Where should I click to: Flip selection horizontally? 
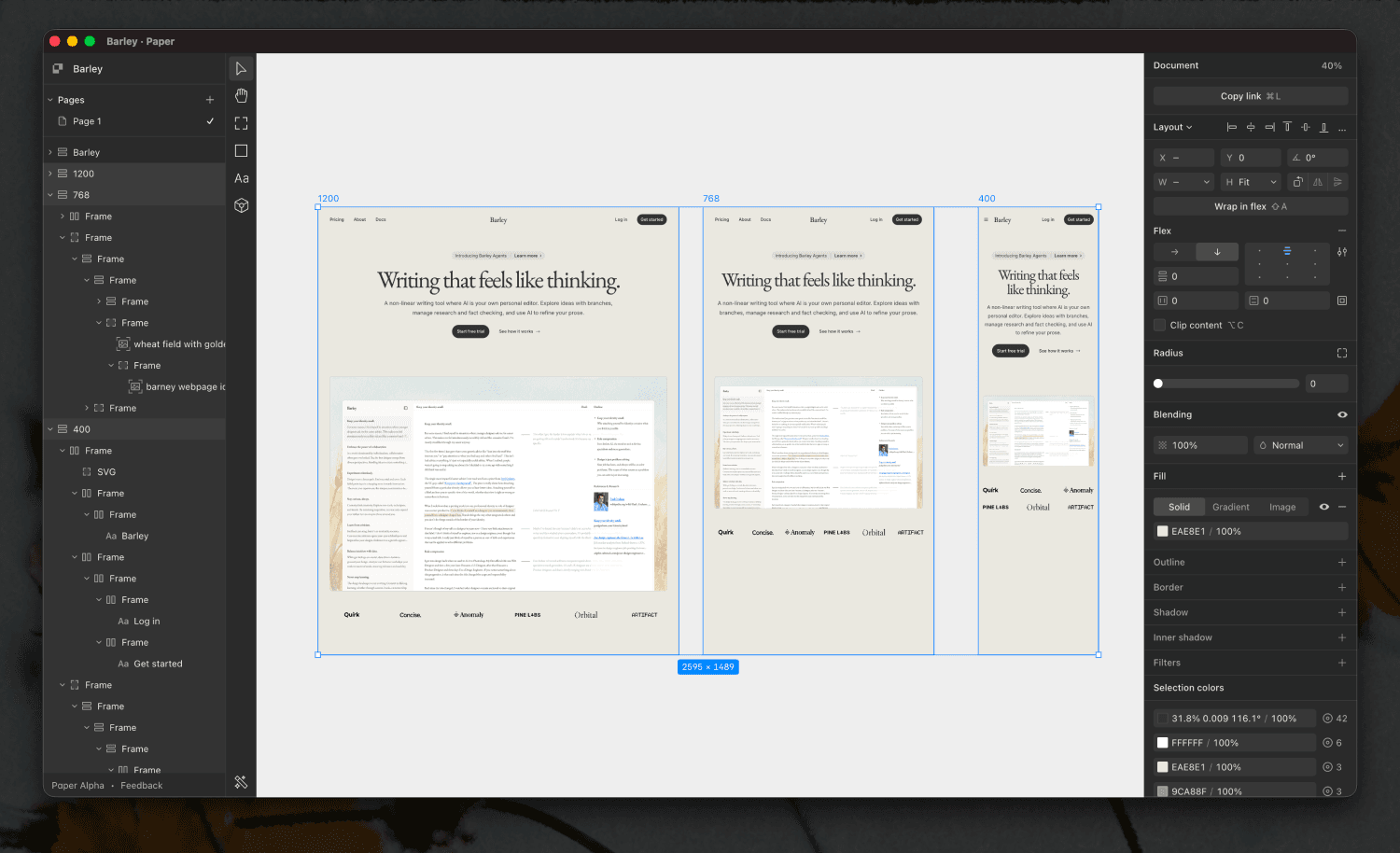pos(1318,182)
